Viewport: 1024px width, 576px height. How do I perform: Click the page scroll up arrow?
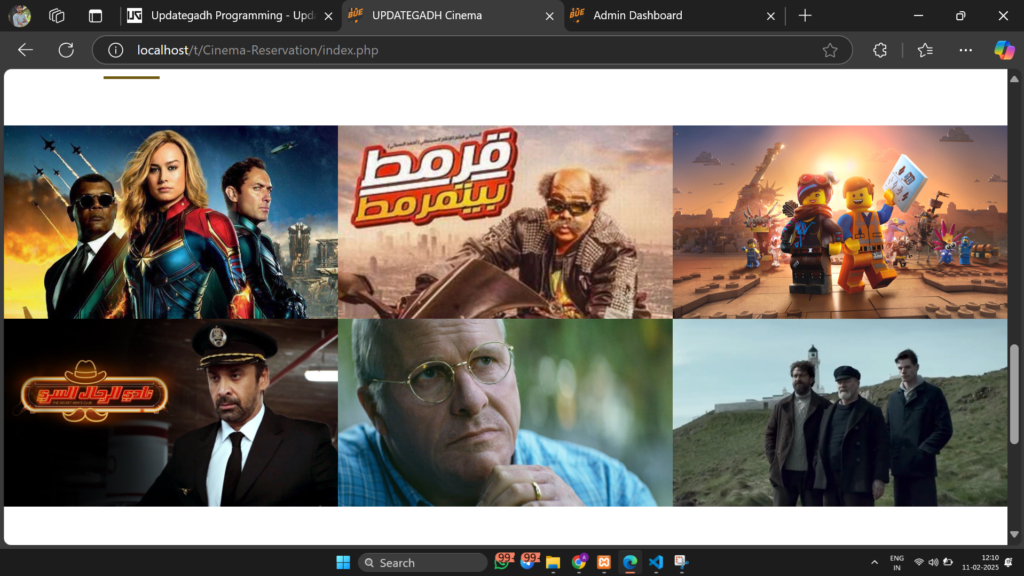pos(1014,79)
